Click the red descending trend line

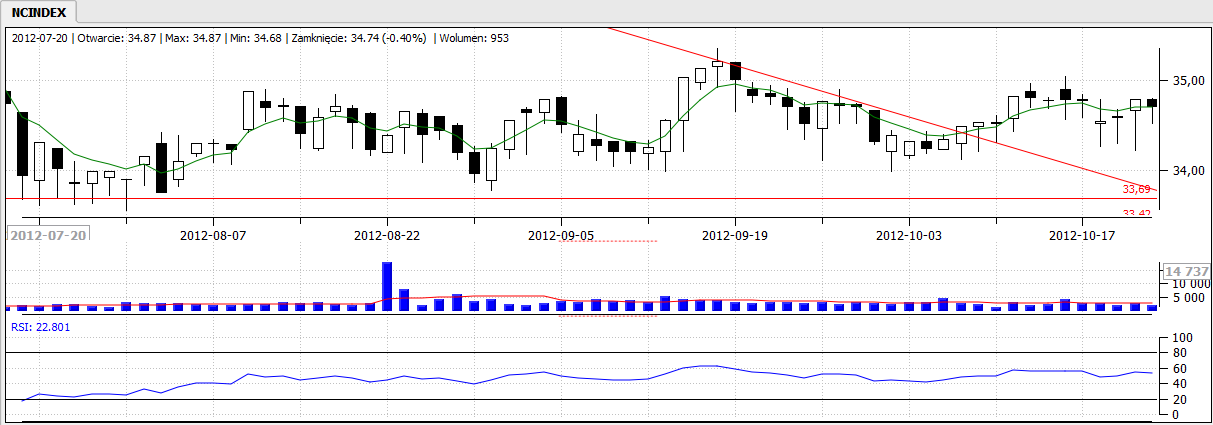[880, 111]
